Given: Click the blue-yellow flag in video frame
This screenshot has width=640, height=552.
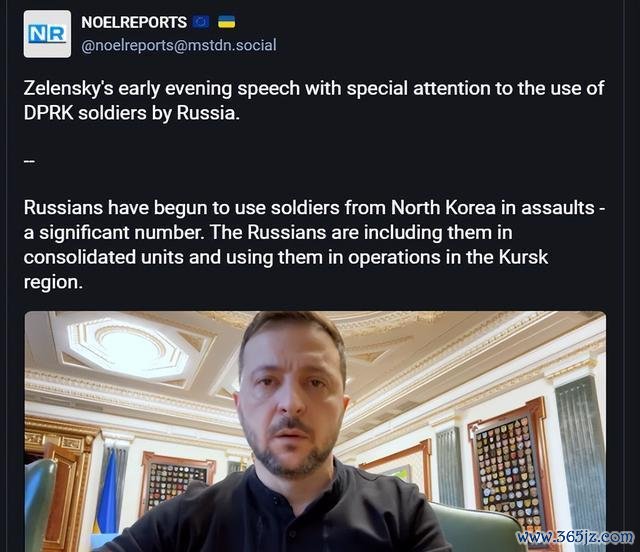Looking at the screenshot, I should (x=106, y=492).
